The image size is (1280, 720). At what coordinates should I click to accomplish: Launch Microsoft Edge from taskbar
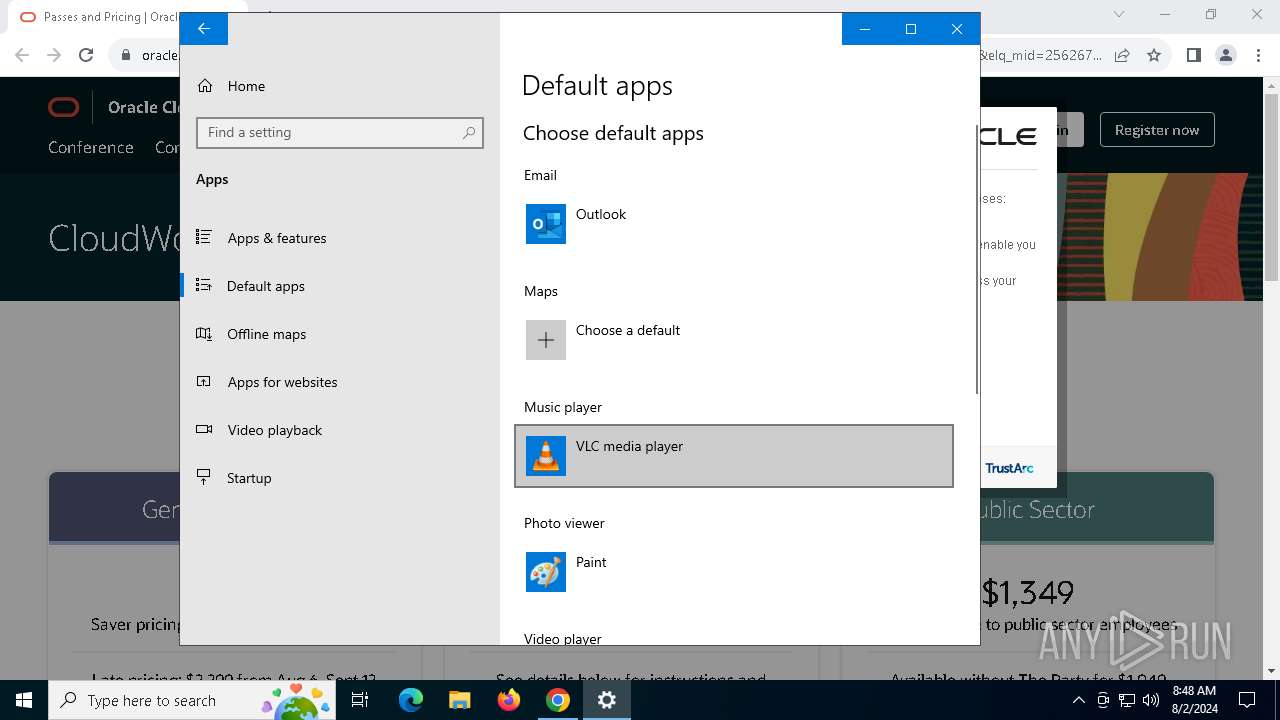(411, 700)
